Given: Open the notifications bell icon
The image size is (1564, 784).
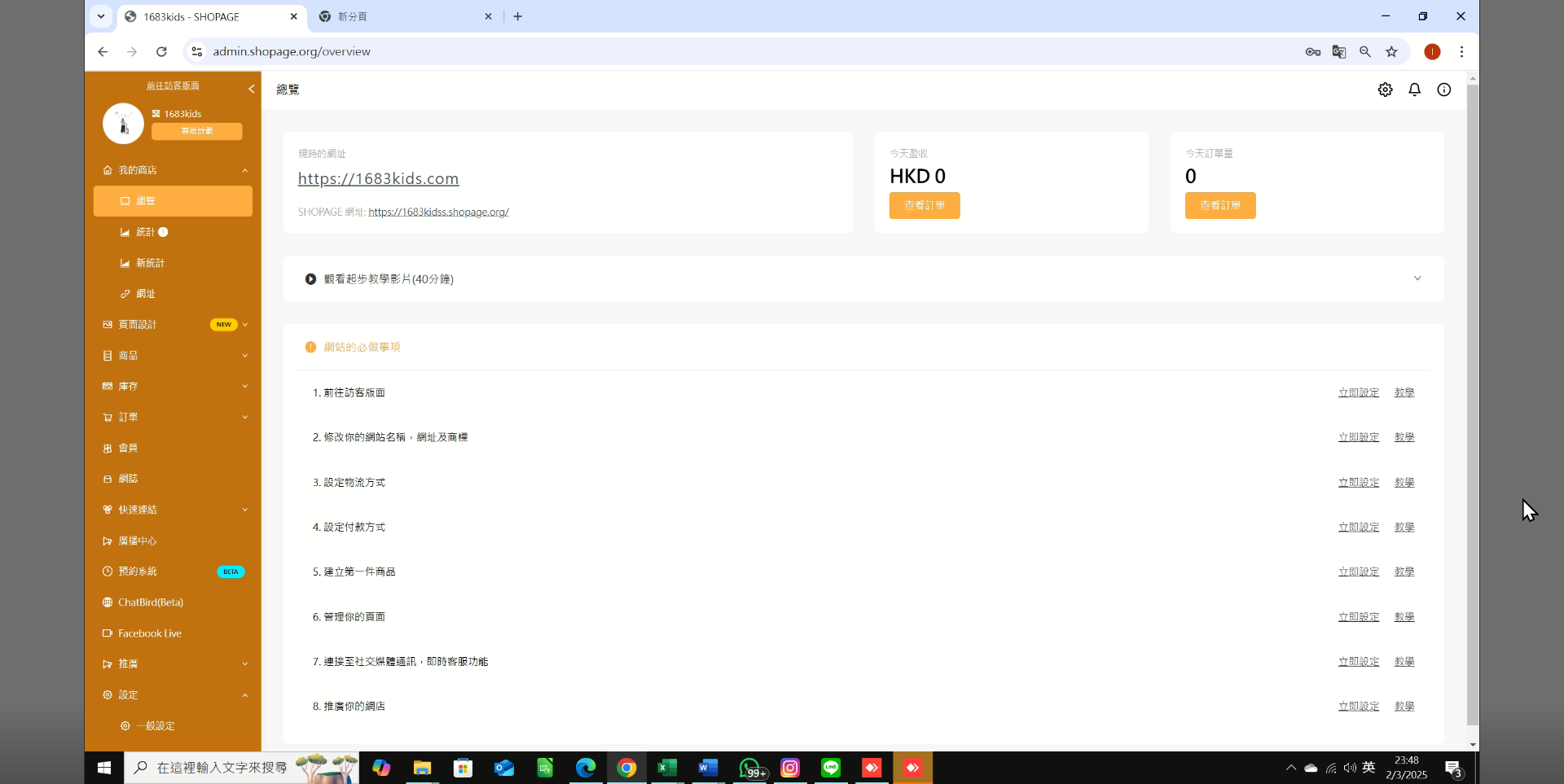Looking at the screenshot, I should [x=1414, y=90].
